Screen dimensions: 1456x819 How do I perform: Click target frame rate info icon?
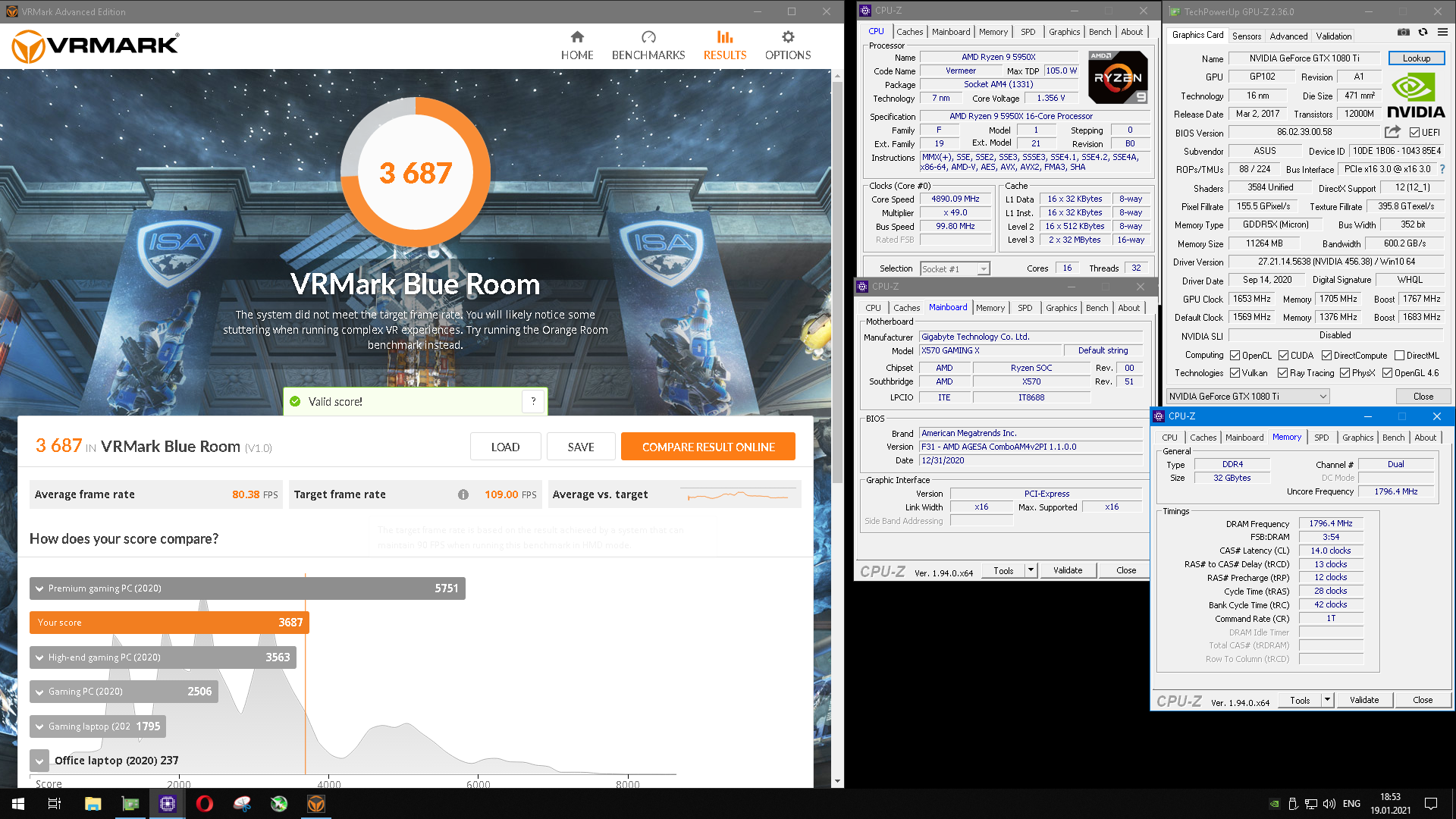(463, 494)
